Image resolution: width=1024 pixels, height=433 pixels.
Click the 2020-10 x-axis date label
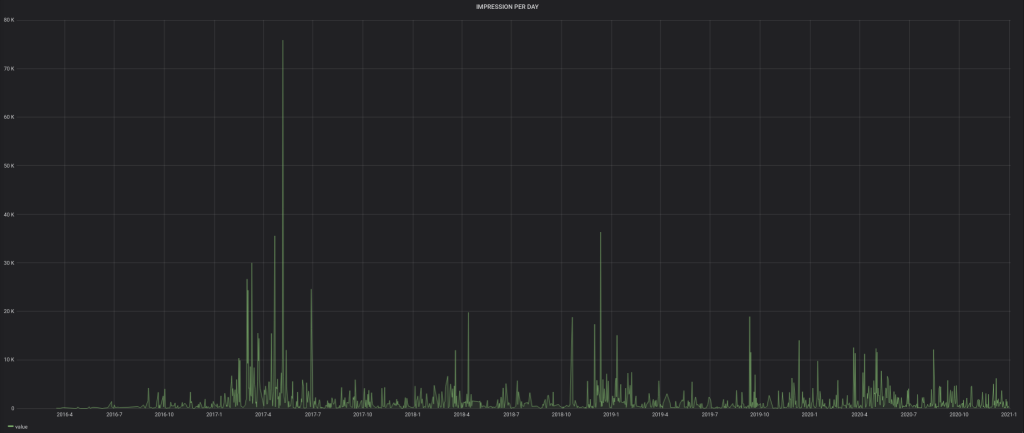(x=958, y=414)
